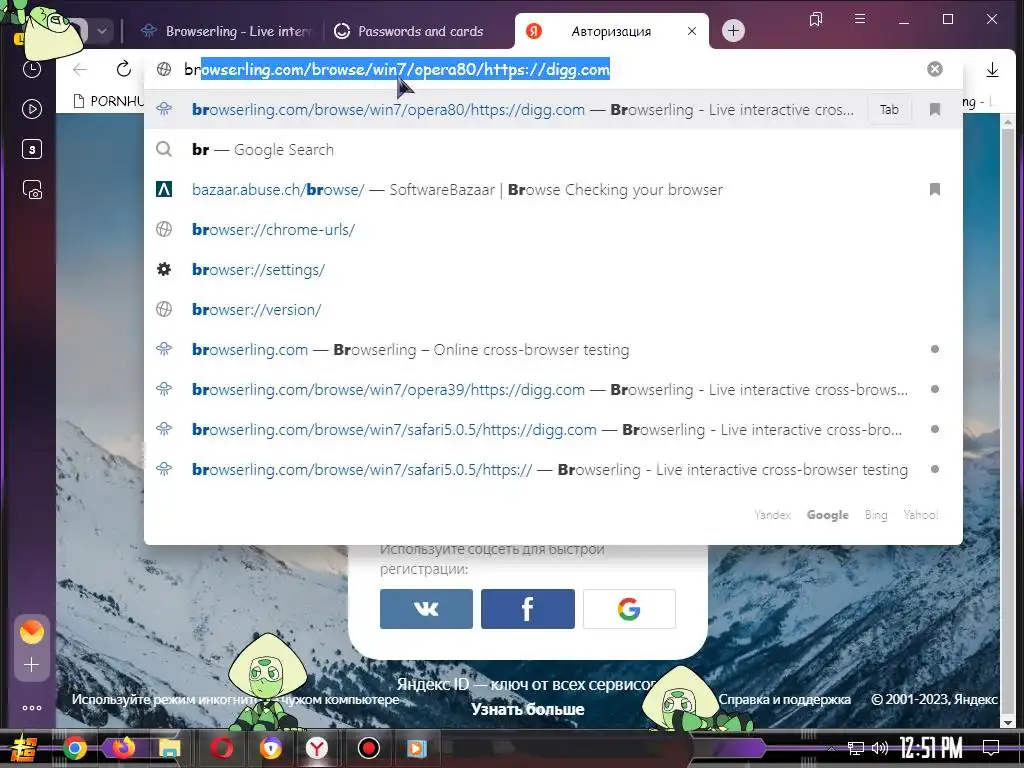
Task: Click the gray dot on the browserling.com suggestion
Action: coord(935,349)
